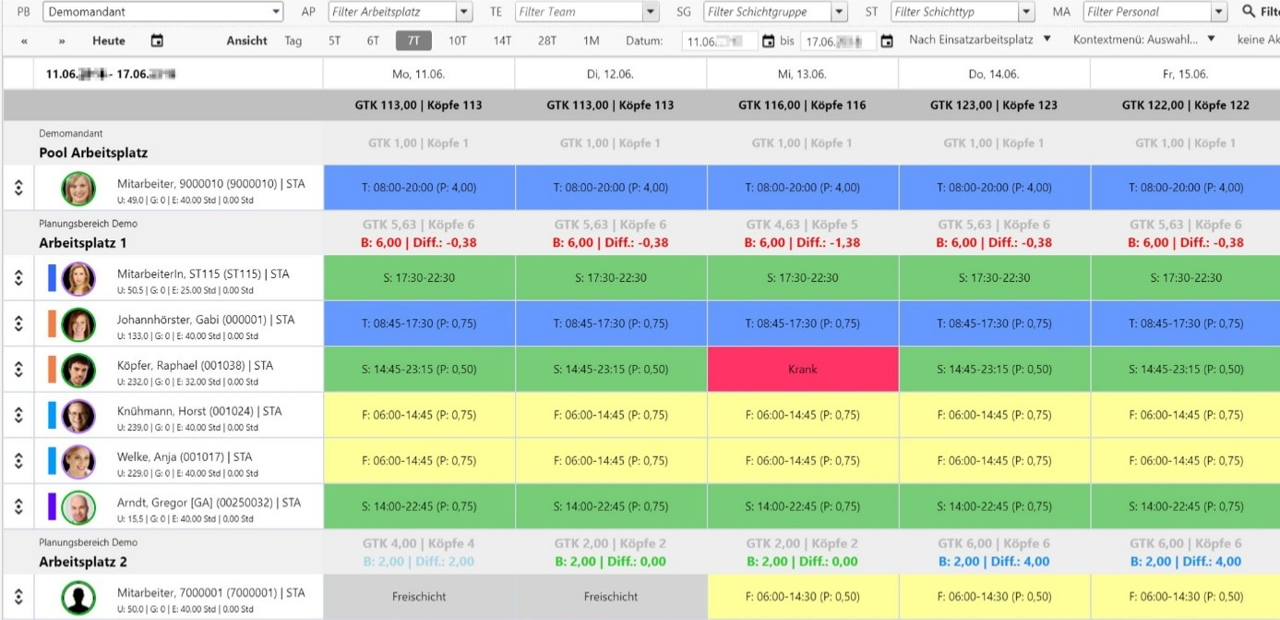
Task: Click the Mo, 11.06. column header
Action: [418, 74]
